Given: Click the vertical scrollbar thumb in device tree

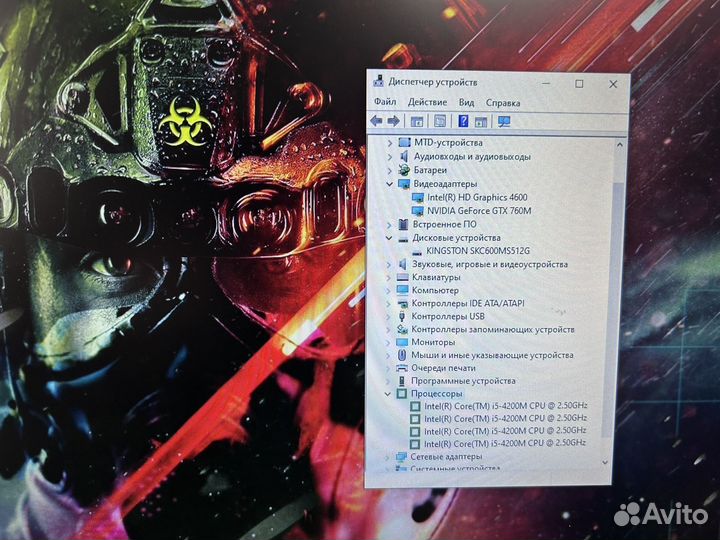Looking at the screenshot, I should click(x=613, y=308).
